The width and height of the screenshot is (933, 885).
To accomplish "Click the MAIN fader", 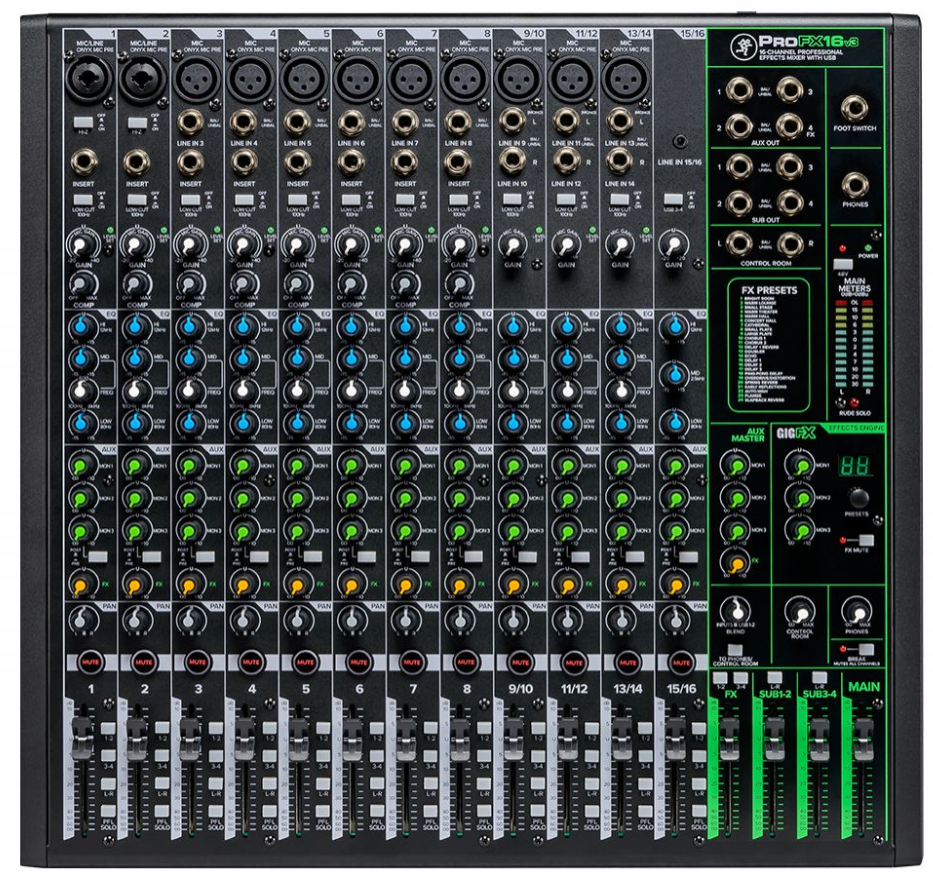I will point(863,739).
